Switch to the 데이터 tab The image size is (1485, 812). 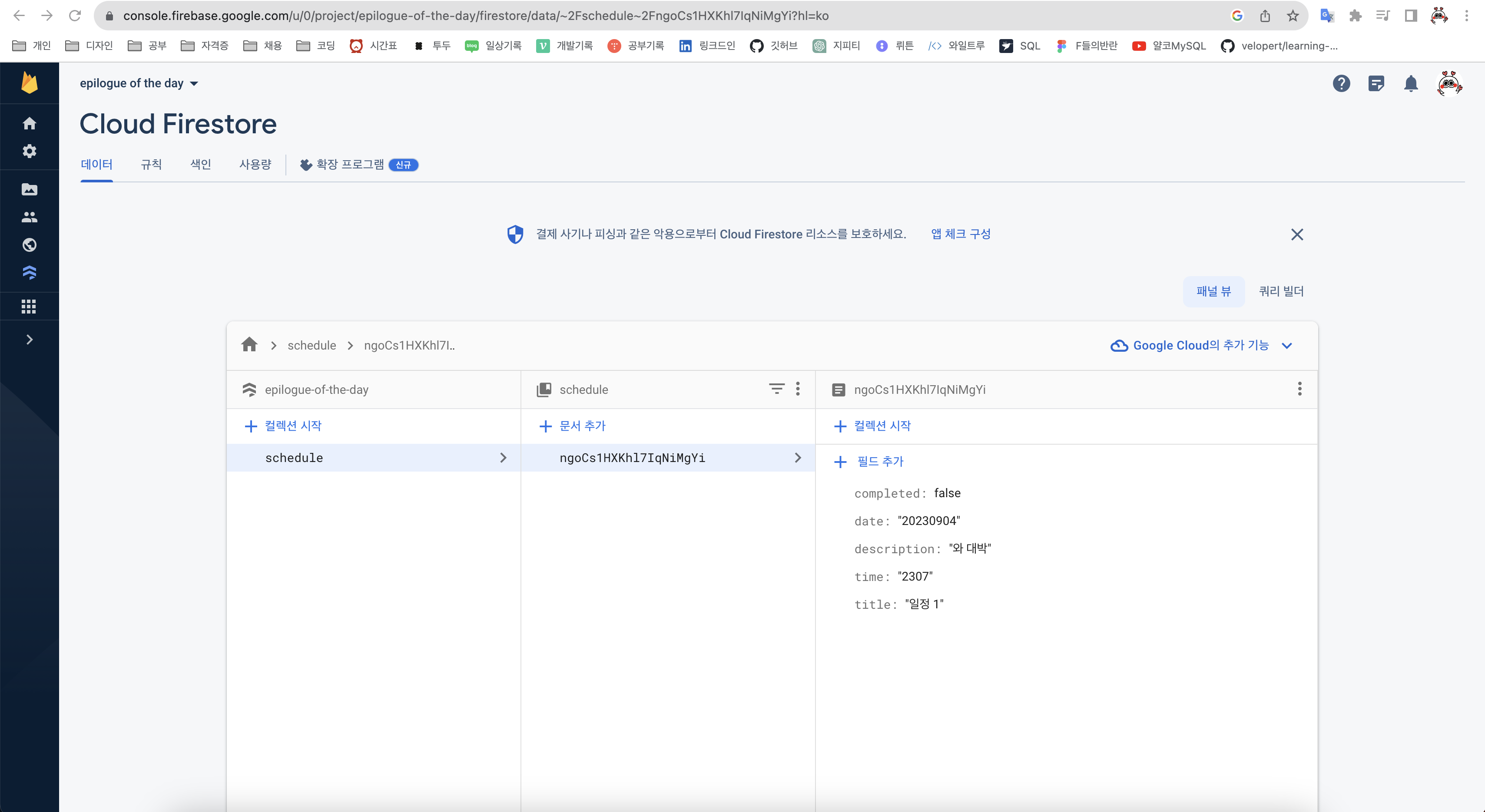[x=97, y=165]
